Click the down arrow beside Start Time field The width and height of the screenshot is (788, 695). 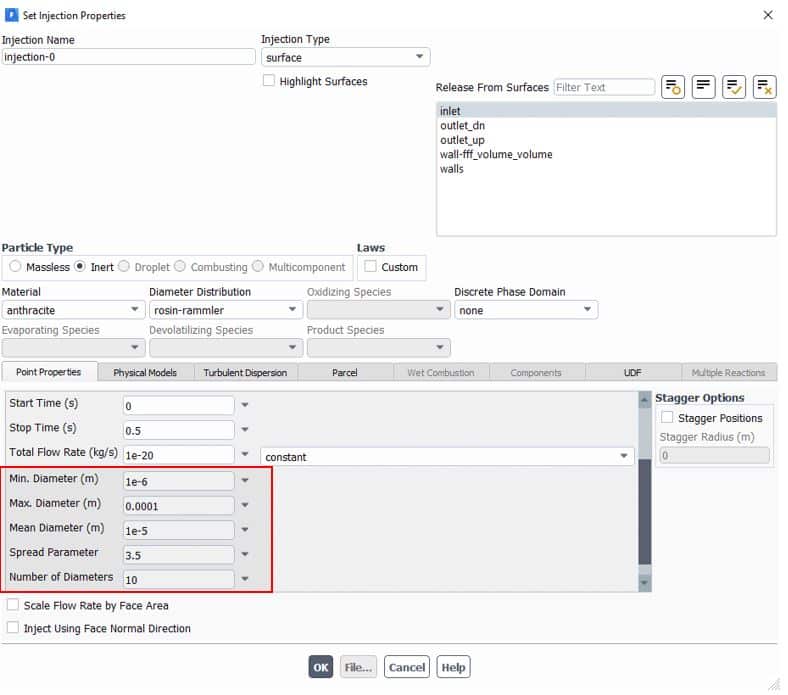(x=245, y=405)
